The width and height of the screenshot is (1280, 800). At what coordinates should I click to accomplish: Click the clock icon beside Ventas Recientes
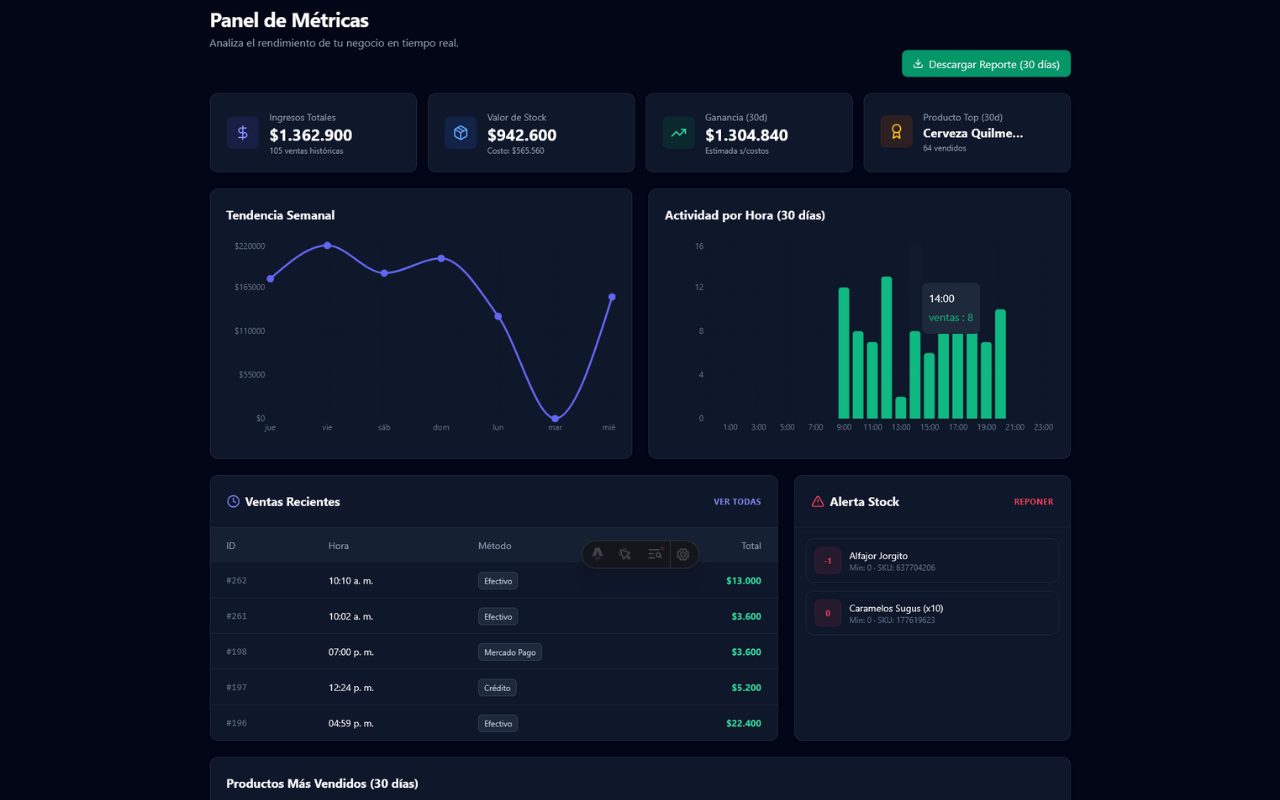[x=233, y=502]
